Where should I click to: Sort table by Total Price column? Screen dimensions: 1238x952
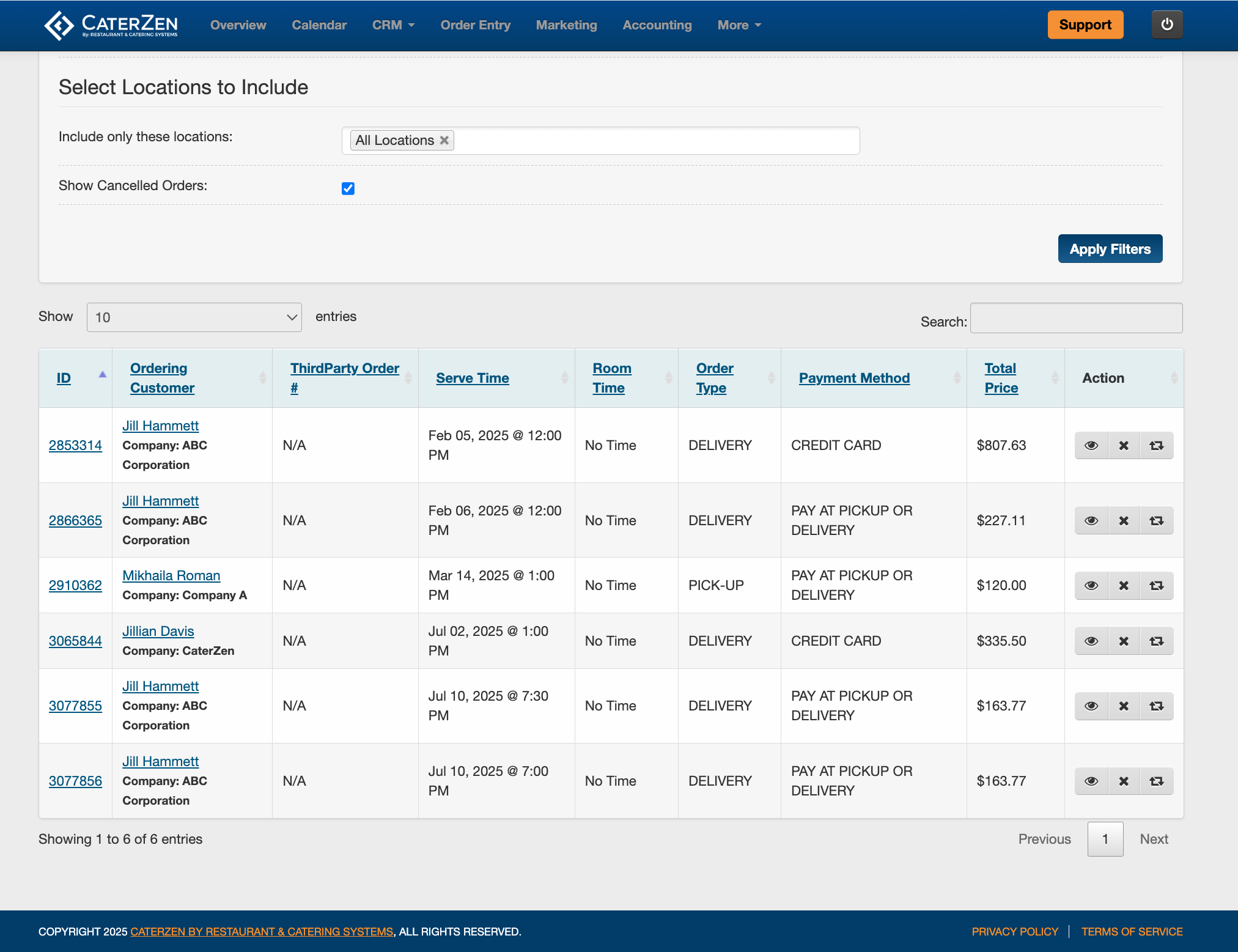pos(1001,378)
